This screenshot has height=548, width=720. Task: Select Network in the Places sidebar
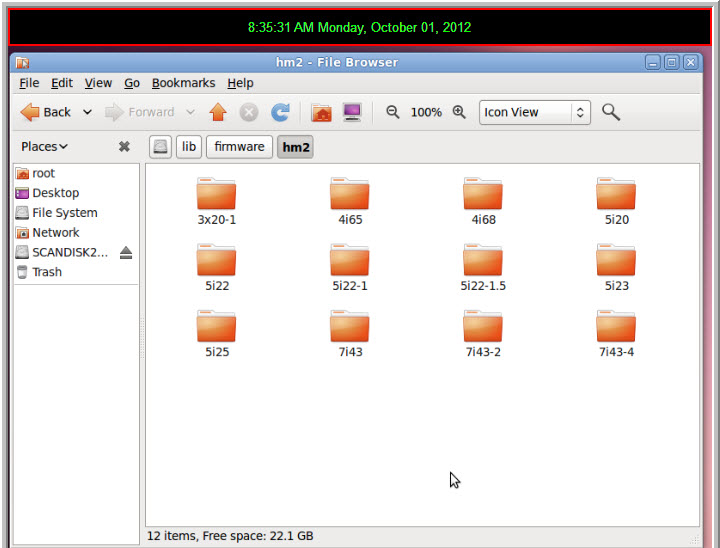coord(76,232)
